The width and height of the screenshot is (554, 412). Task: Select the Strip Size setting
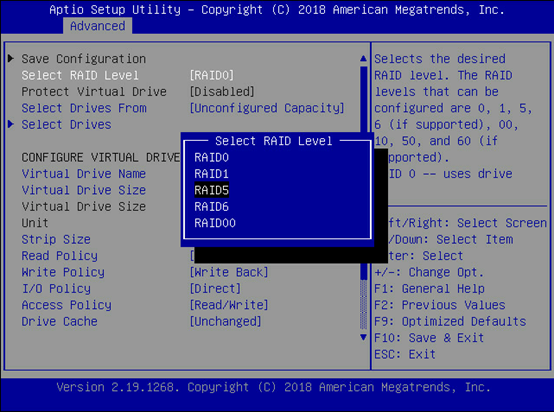click(x=56, y=240)
